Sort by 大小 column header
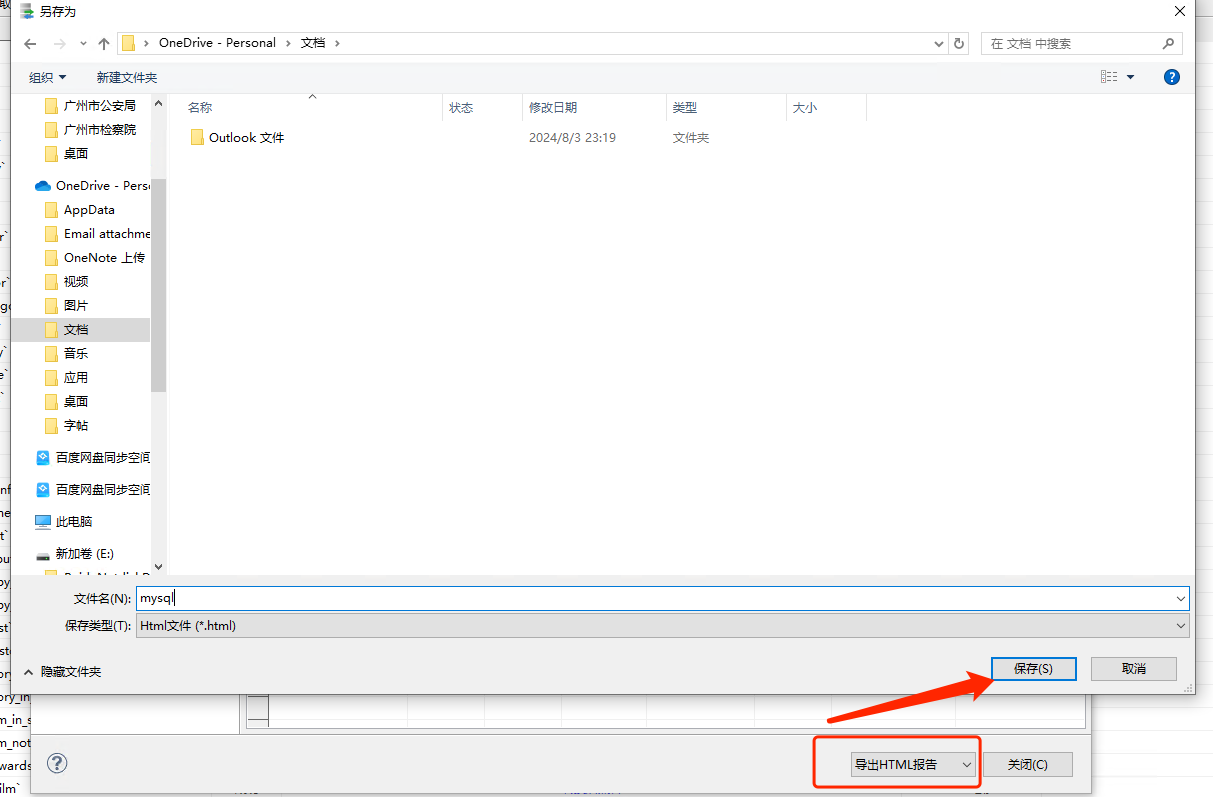This screenshot has width=1213, height=797. pyautogui.click(x=805, y=107)
